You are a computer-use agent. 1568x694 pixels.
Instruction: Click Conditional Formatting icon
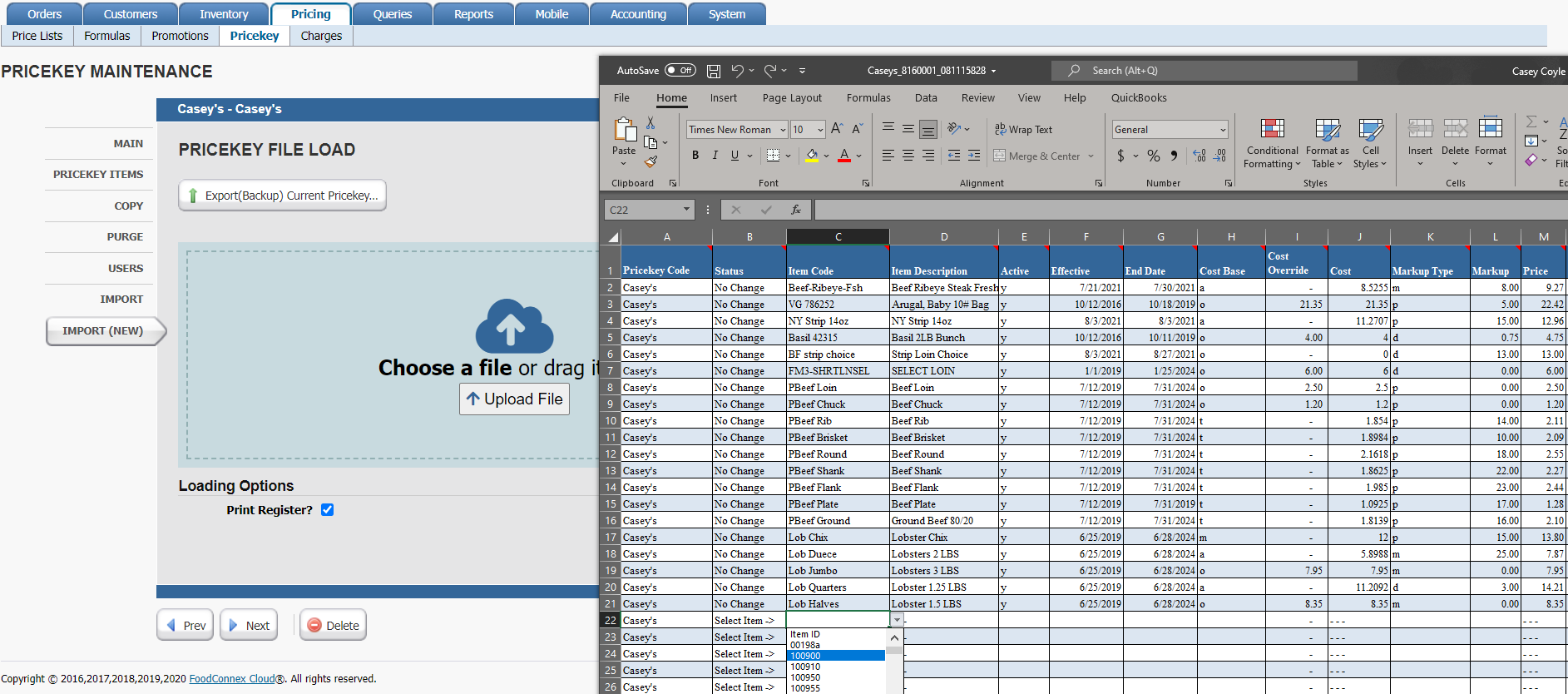[x=1273, y=129]
